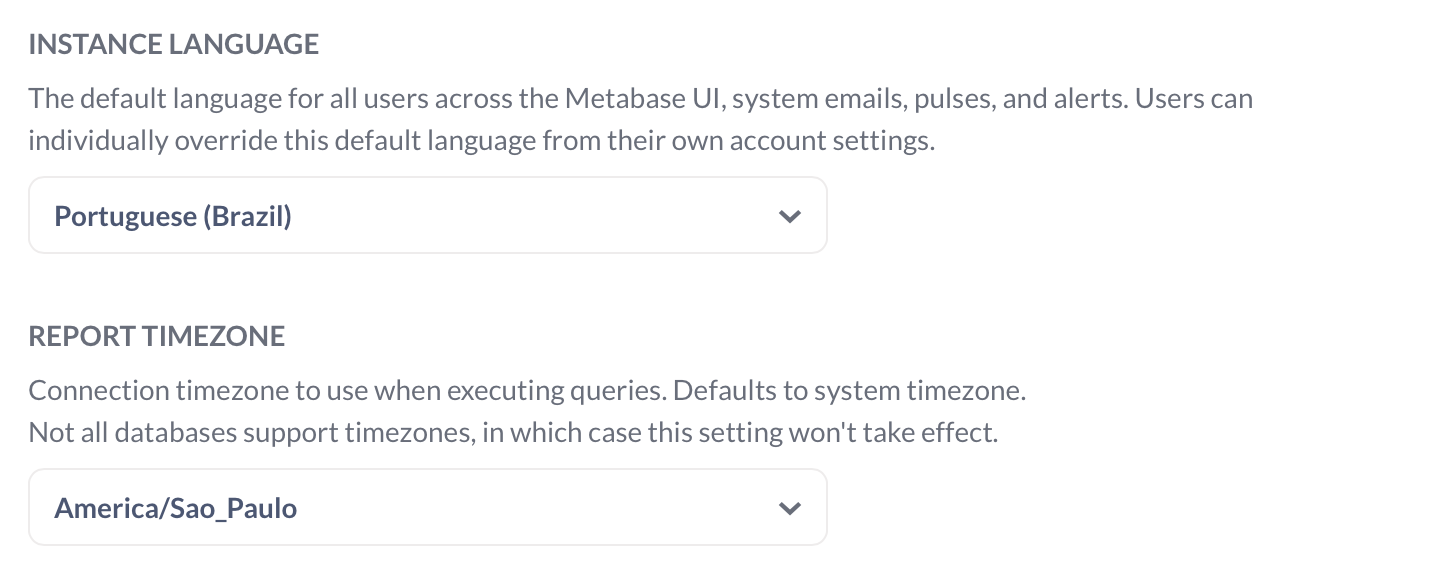1442x578 pixels.
Task: Click the line starting "Not all databases support"
Action: click(x=514, y=433)
